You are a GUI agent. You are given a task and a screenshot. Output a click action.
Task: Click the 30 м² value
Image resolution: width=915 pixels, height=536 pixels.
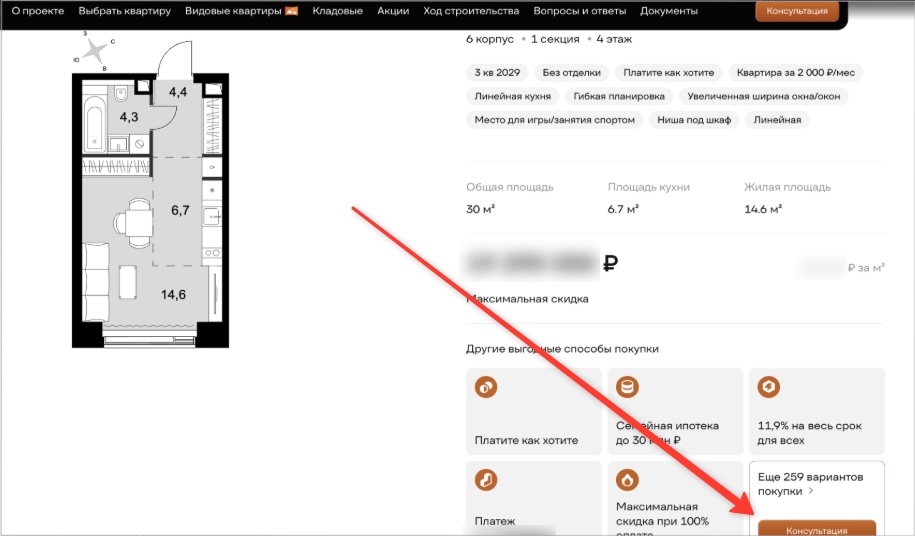(480, 209)
